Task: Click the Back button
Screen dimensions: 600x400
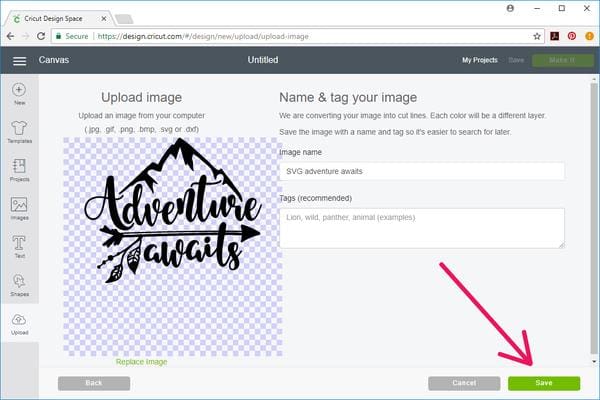Action: click(x=94, y=383)
